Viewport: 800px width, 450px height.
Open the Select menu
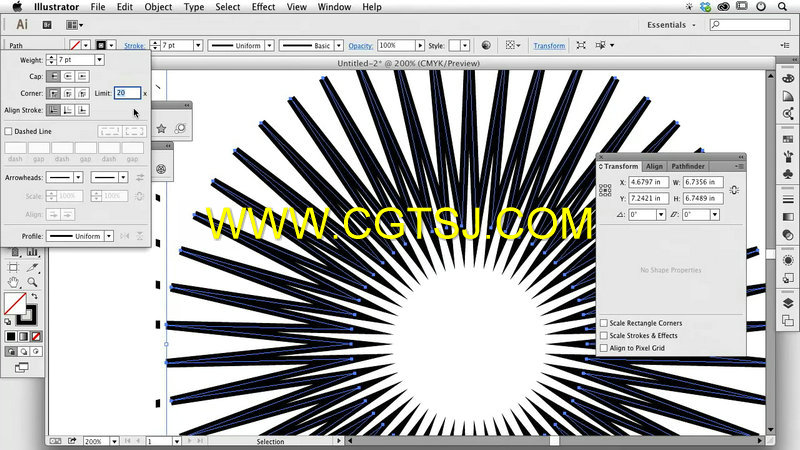click(x=228, y=7)
